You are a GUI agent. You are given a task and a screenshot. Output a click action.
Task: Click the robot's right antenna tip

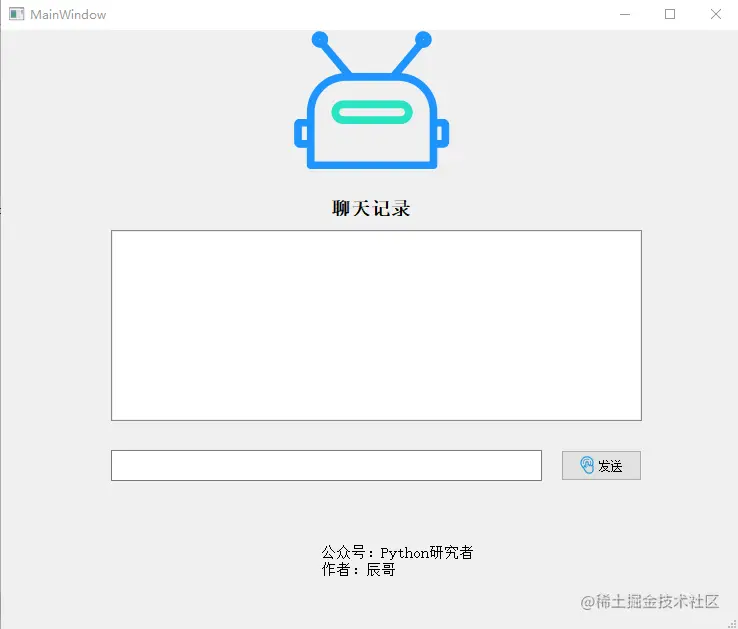point(423,40)
